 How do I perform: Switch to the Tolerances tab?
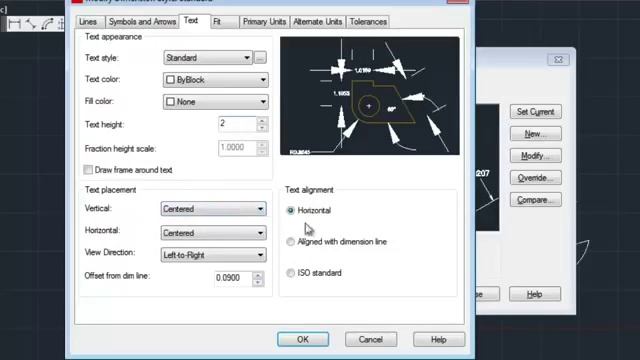coord(368,22)
